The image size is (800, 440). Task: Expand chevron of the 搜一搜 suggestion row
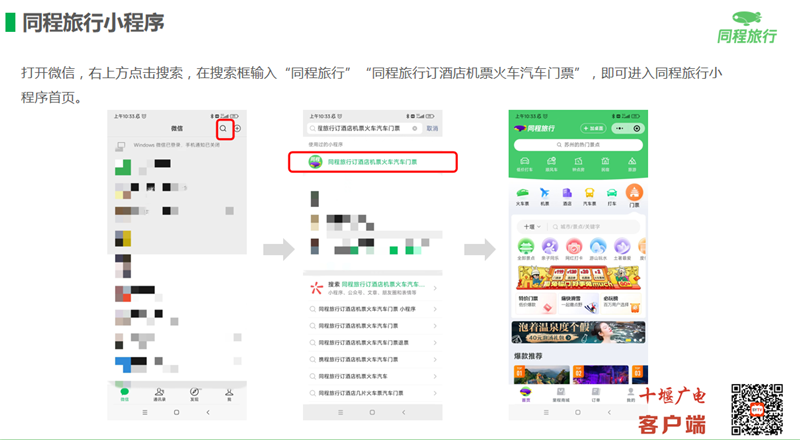(435, 288)
